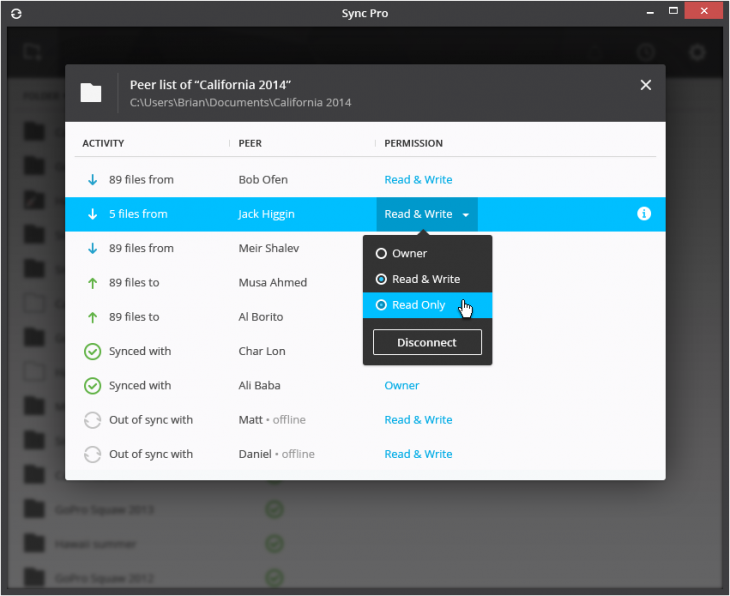Screen dimensions: 730x596
Task: Open Matt's Read & Write permission link
Action: (x=418, y=420)
